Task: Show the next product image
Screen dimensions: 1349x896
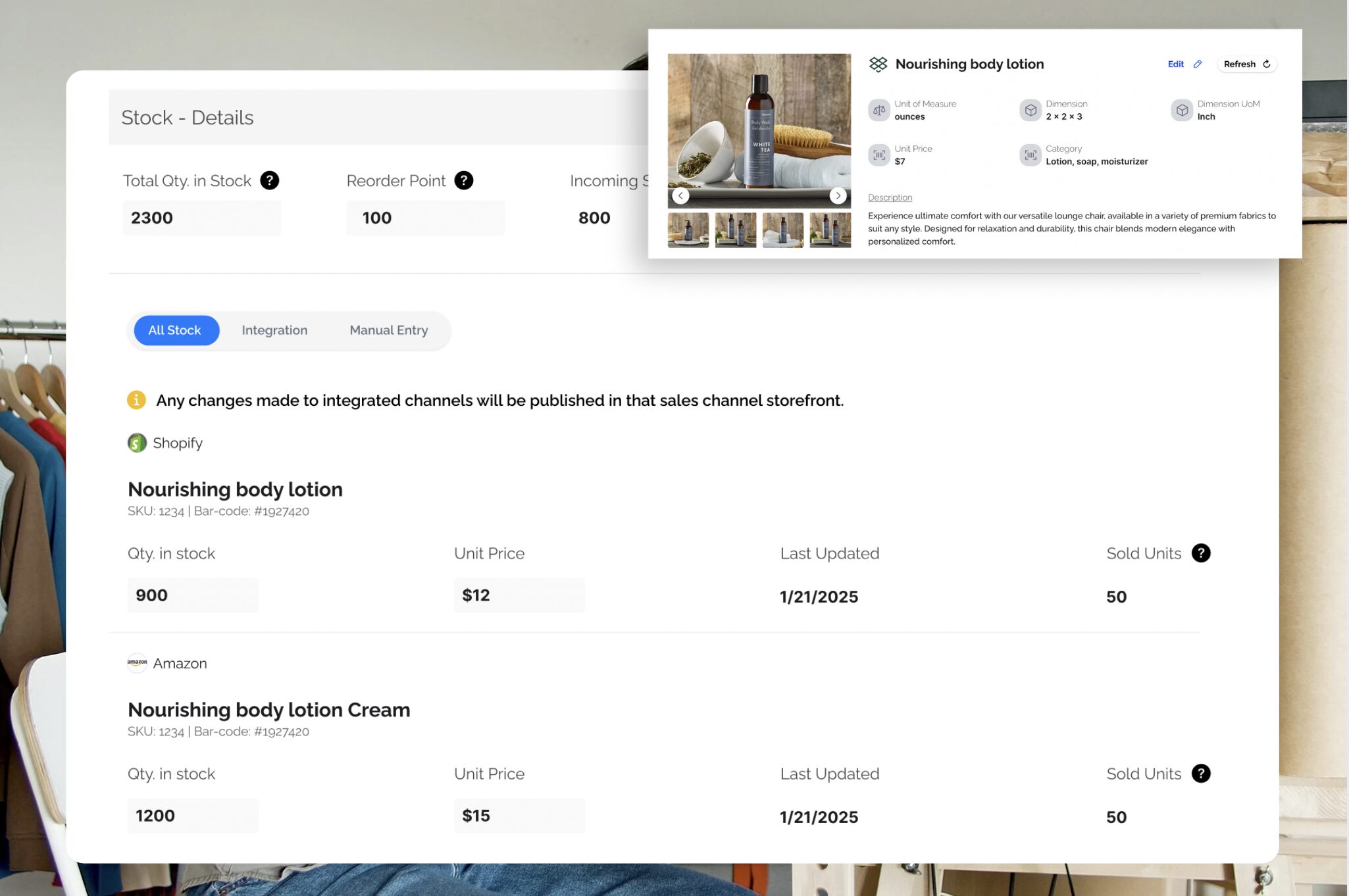Action: (x=838, y=195)
